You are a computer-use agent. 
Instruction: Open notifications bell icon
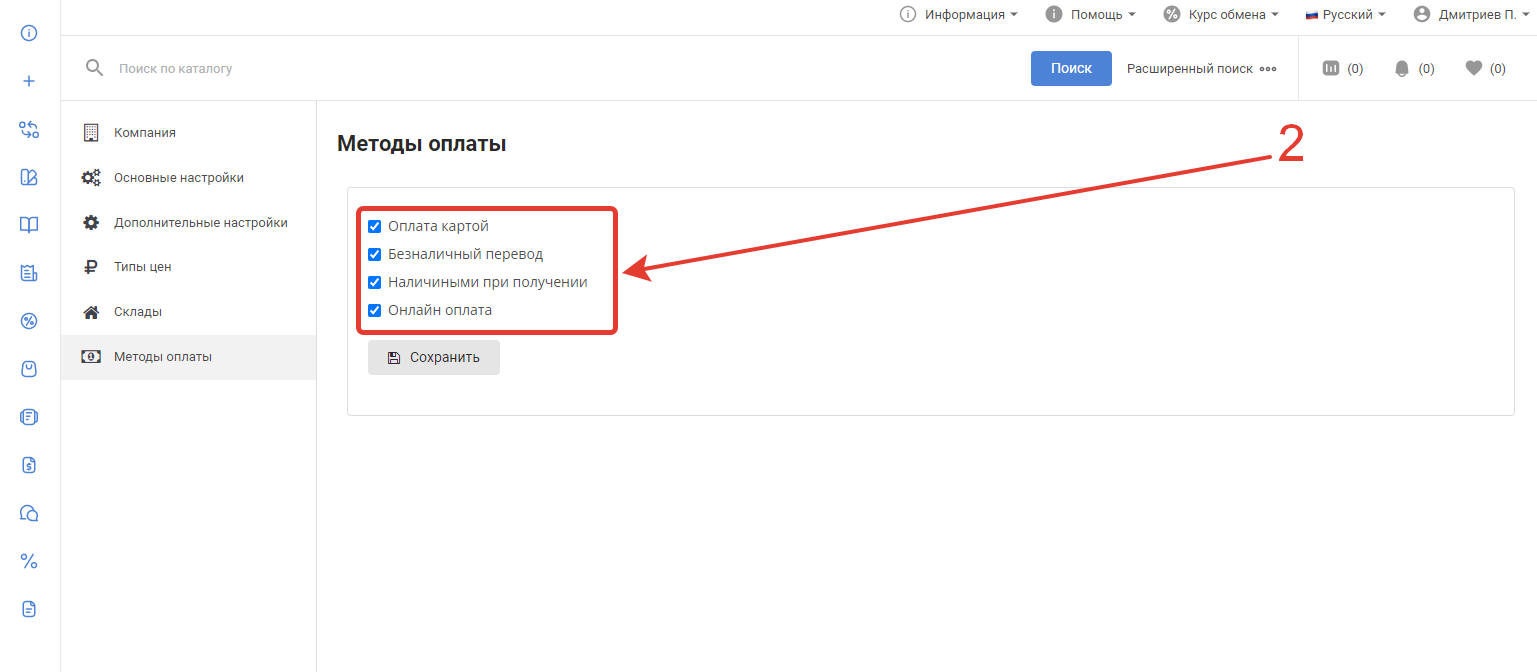pyautogui.click(x=1402, y=68)
